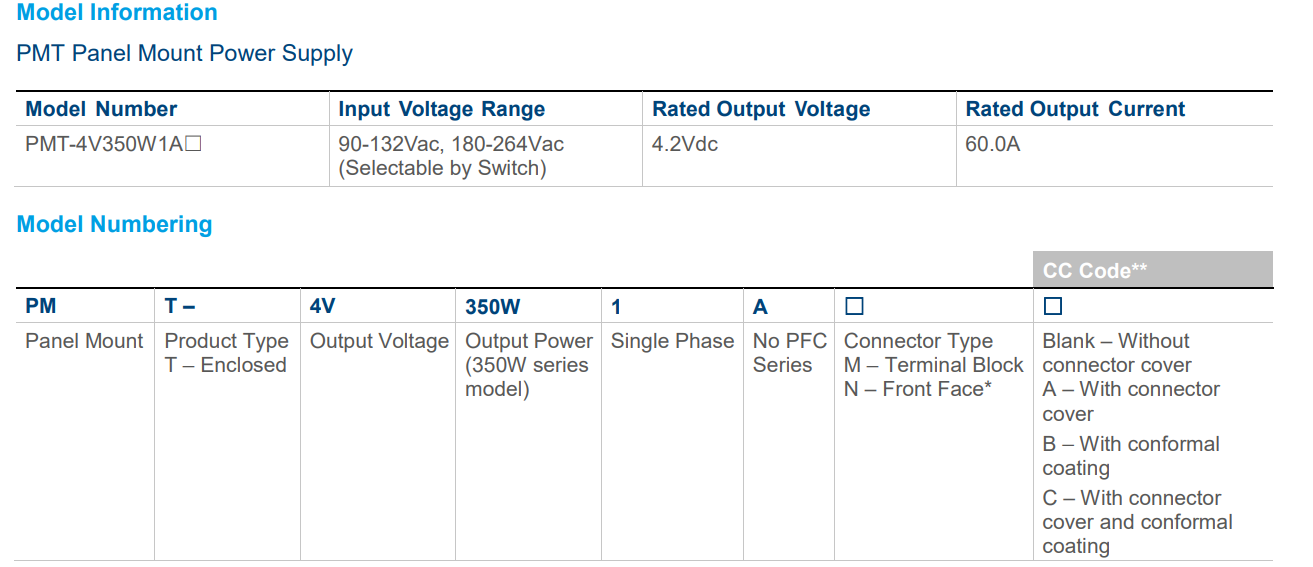Click the bold PM code cell
The image size is (1313, 567).
(41, 307)
